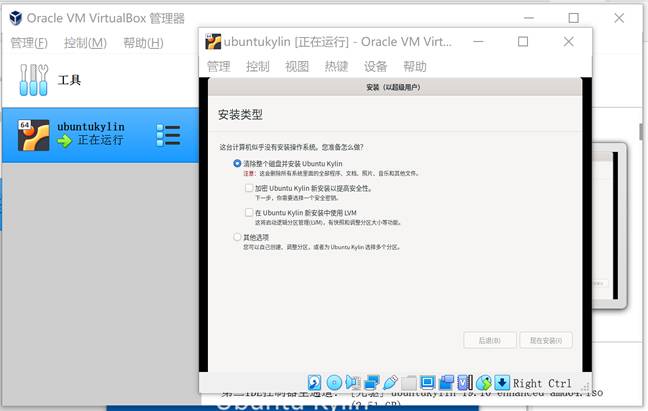Click the hard disk activity status icon
The width and height of the screenshot is (648, 411).
click(x=314, y=383)
